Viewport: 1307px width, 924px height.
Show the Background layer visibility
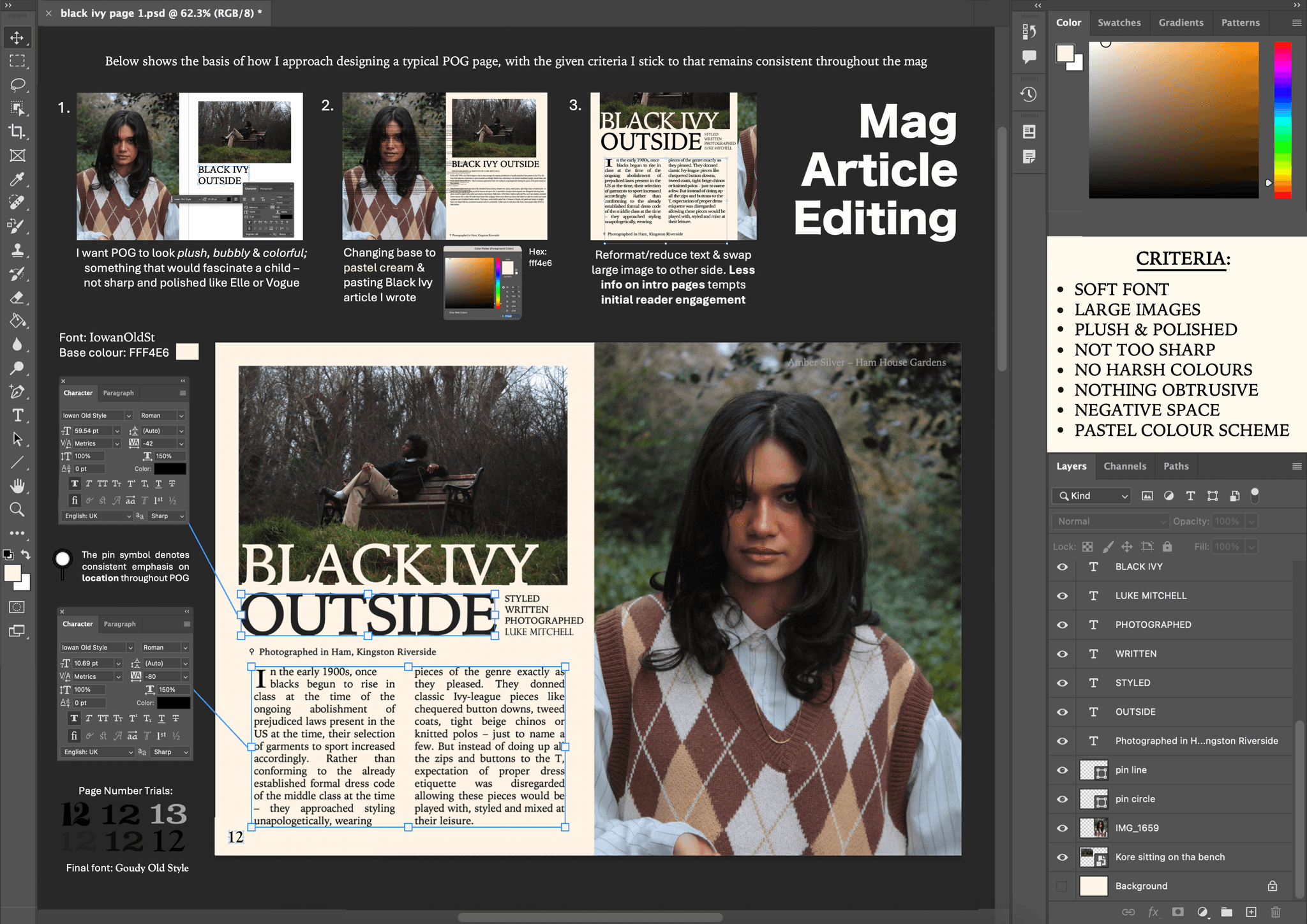point(1062,886)
